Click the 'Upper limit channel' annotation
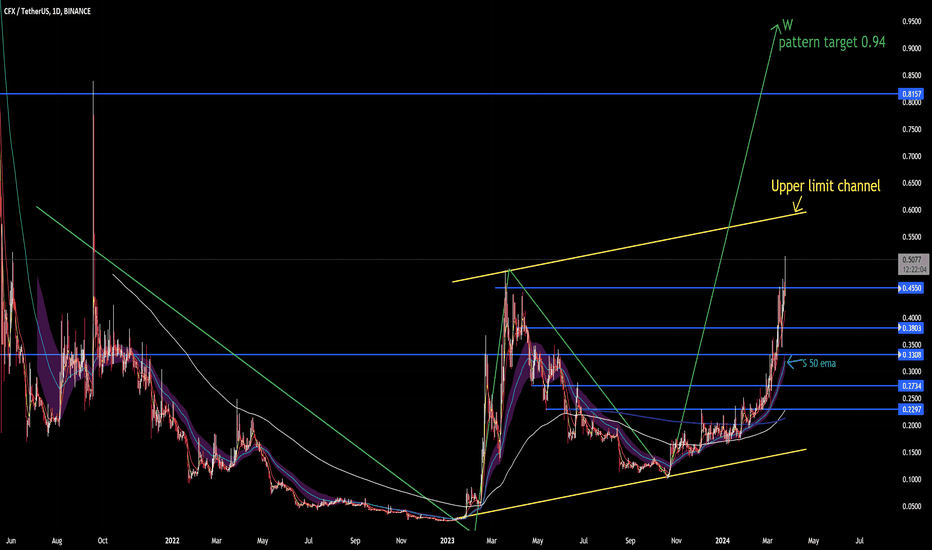This screenshot has width=932, height=550. click(x=825, y=186)
